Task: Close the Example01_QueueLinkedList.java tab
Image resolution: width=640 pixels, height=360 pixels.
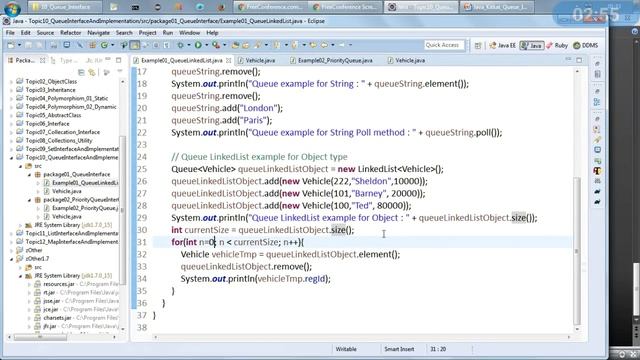Action: (229, 60)
